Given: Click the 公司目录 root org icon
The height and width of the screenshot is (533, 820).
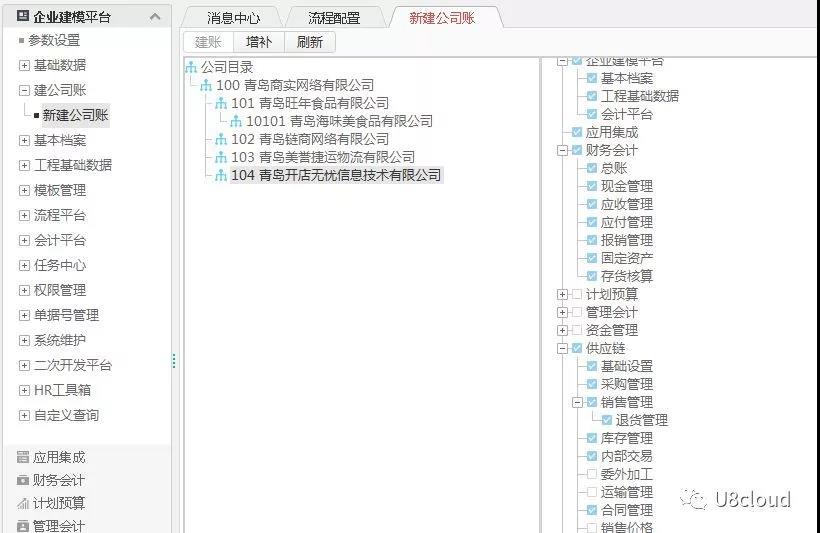Looking at the screenshot, I should [191, 67].
